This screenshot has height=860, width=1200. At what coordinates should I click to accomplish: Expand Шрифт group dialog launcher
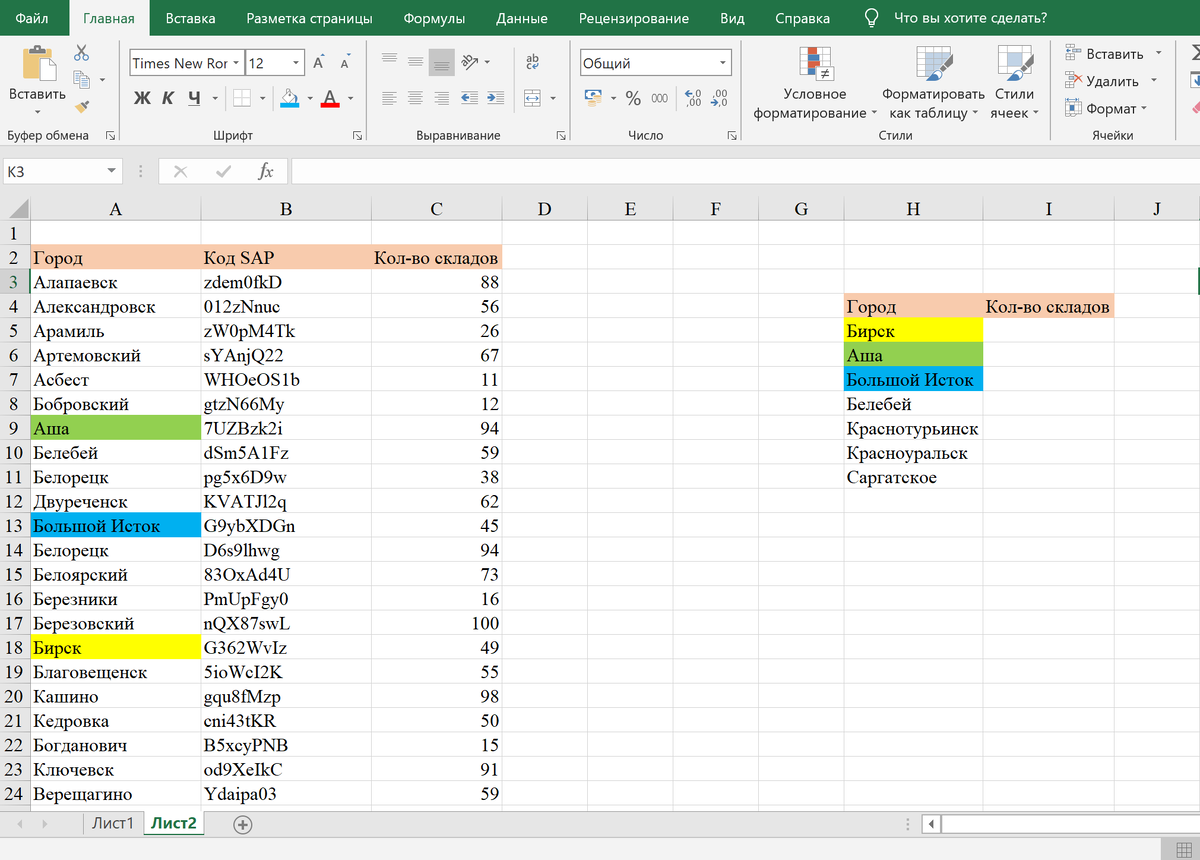(x=357, y=135)
